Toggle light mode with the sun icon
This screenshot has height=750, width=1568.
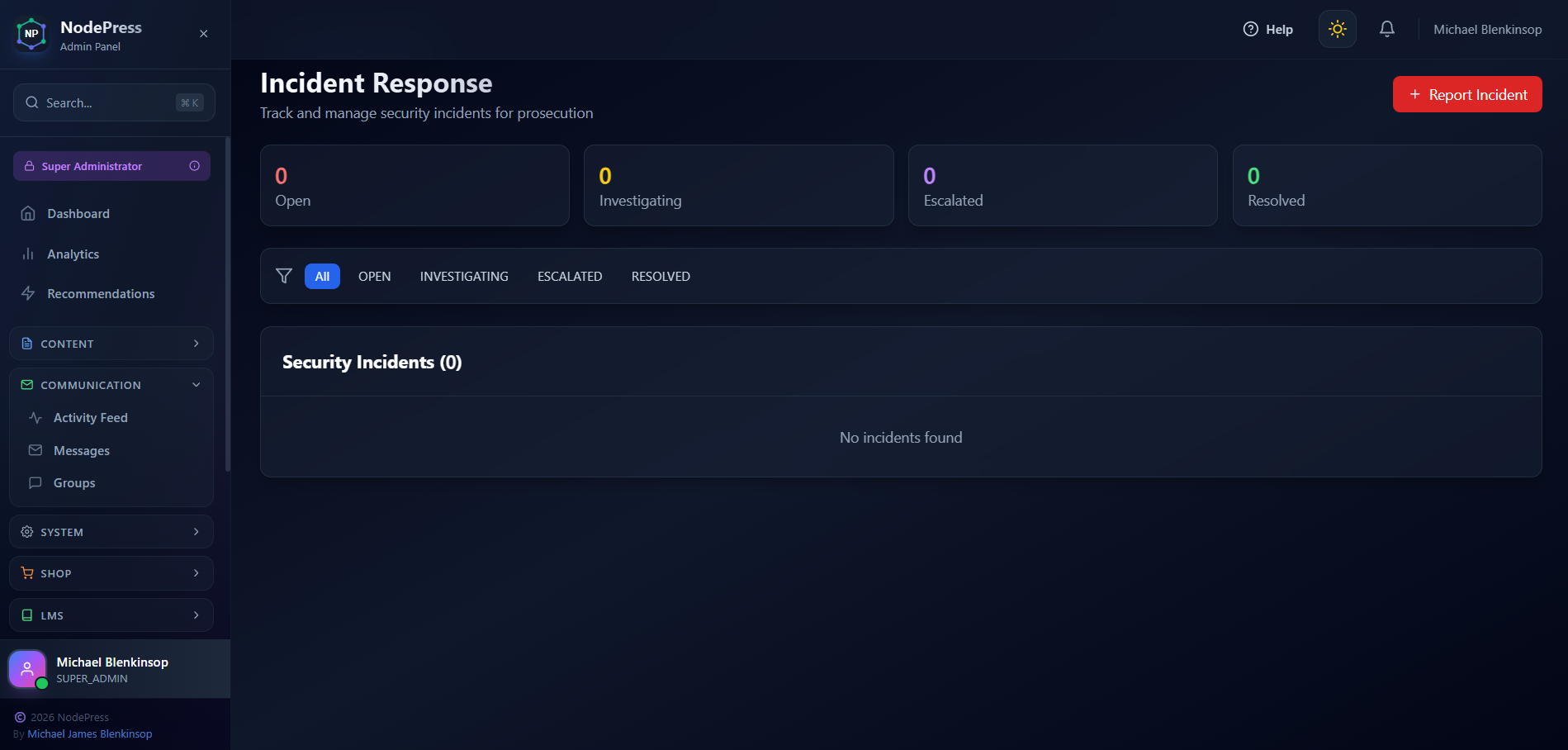(x=1337, y=29)
